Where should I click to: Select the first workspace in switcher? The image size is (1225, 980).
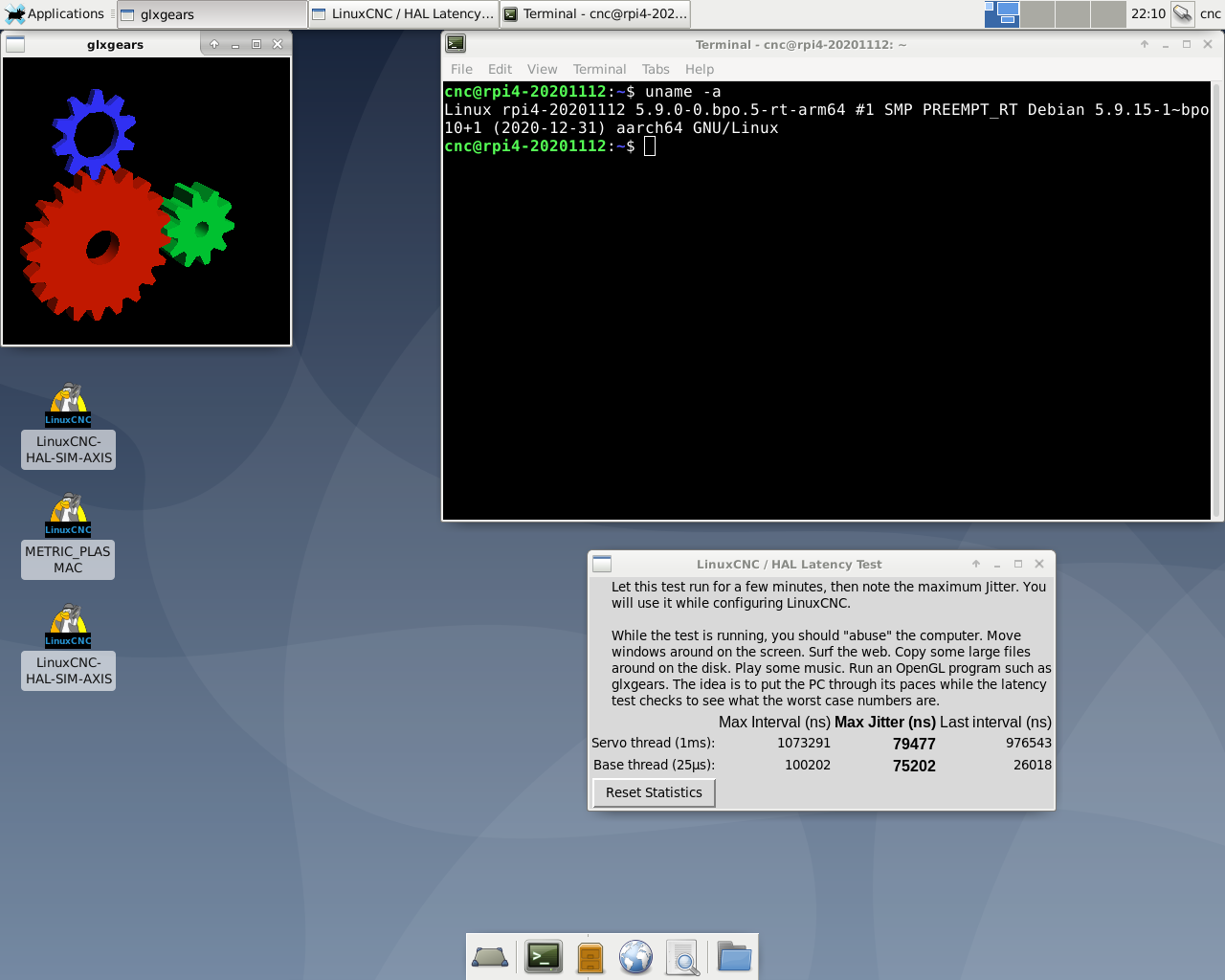1001,13
